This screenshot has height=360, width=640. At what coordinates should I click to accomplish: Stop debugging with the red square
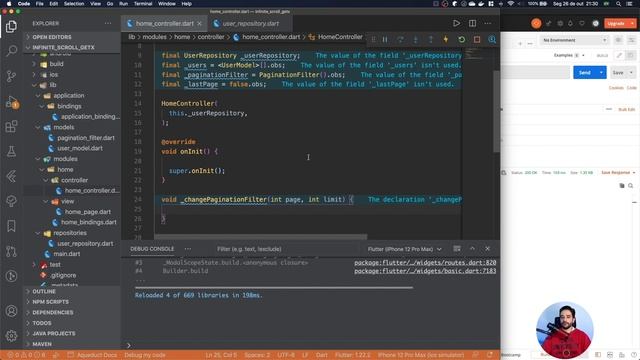coord(477,40)
